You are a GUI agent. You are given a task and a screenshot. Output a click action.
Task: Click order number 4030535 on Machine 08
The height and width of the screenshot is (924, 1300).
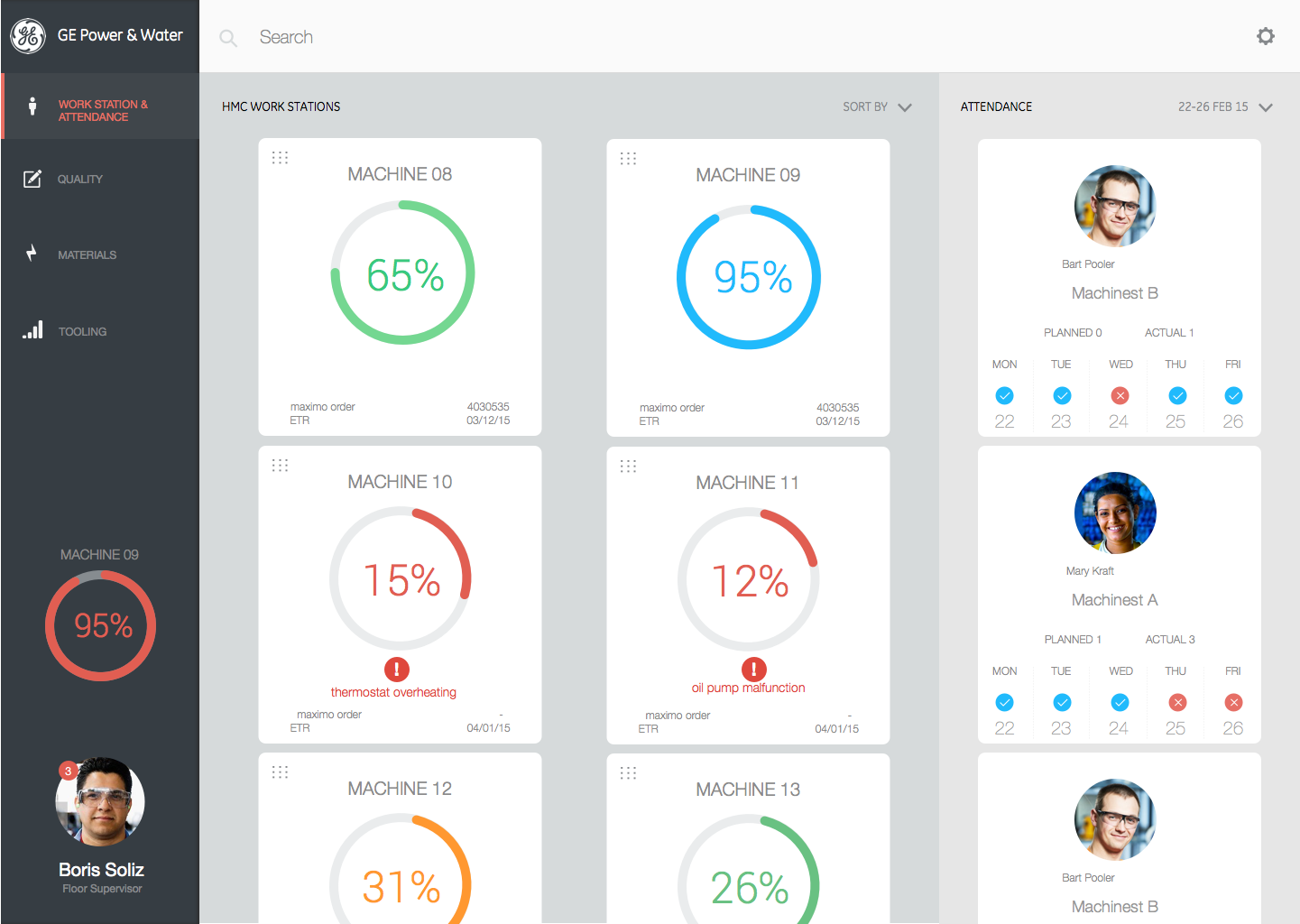(x=488, y=407)
